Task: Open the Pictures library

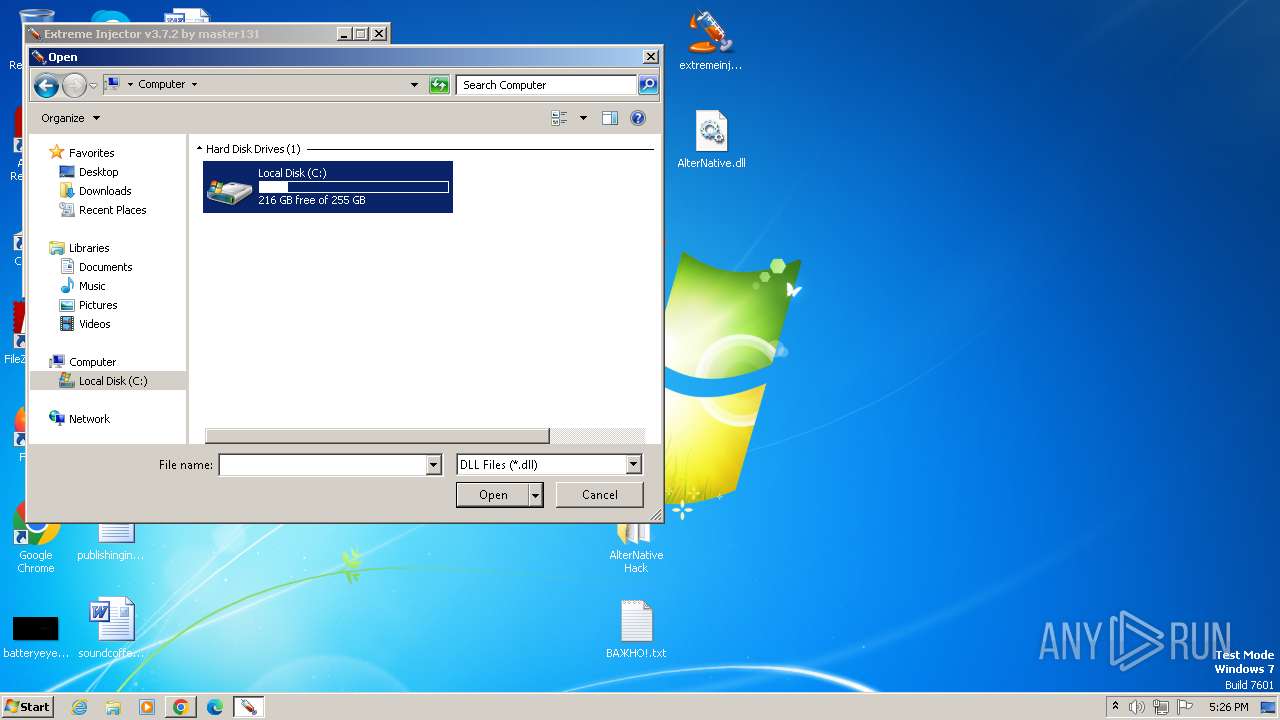Action: [98, 305]
